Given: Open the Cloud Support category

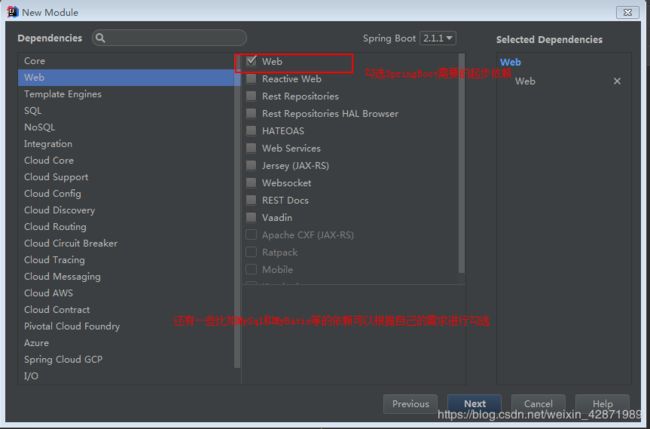Looking at the screenshot, I should coord(126,177).
